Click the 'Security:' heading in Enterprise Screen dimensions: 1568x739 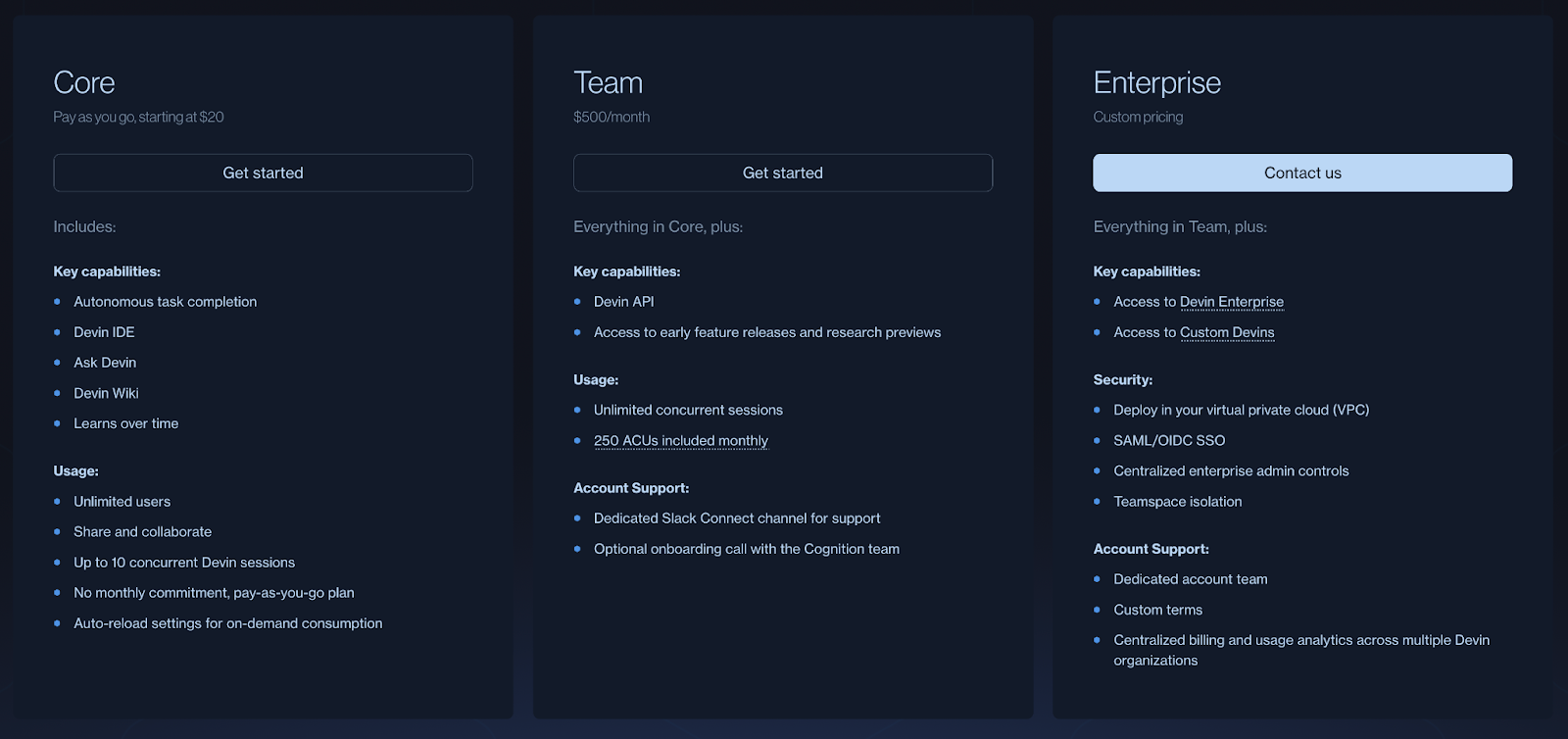(1123, 380)
